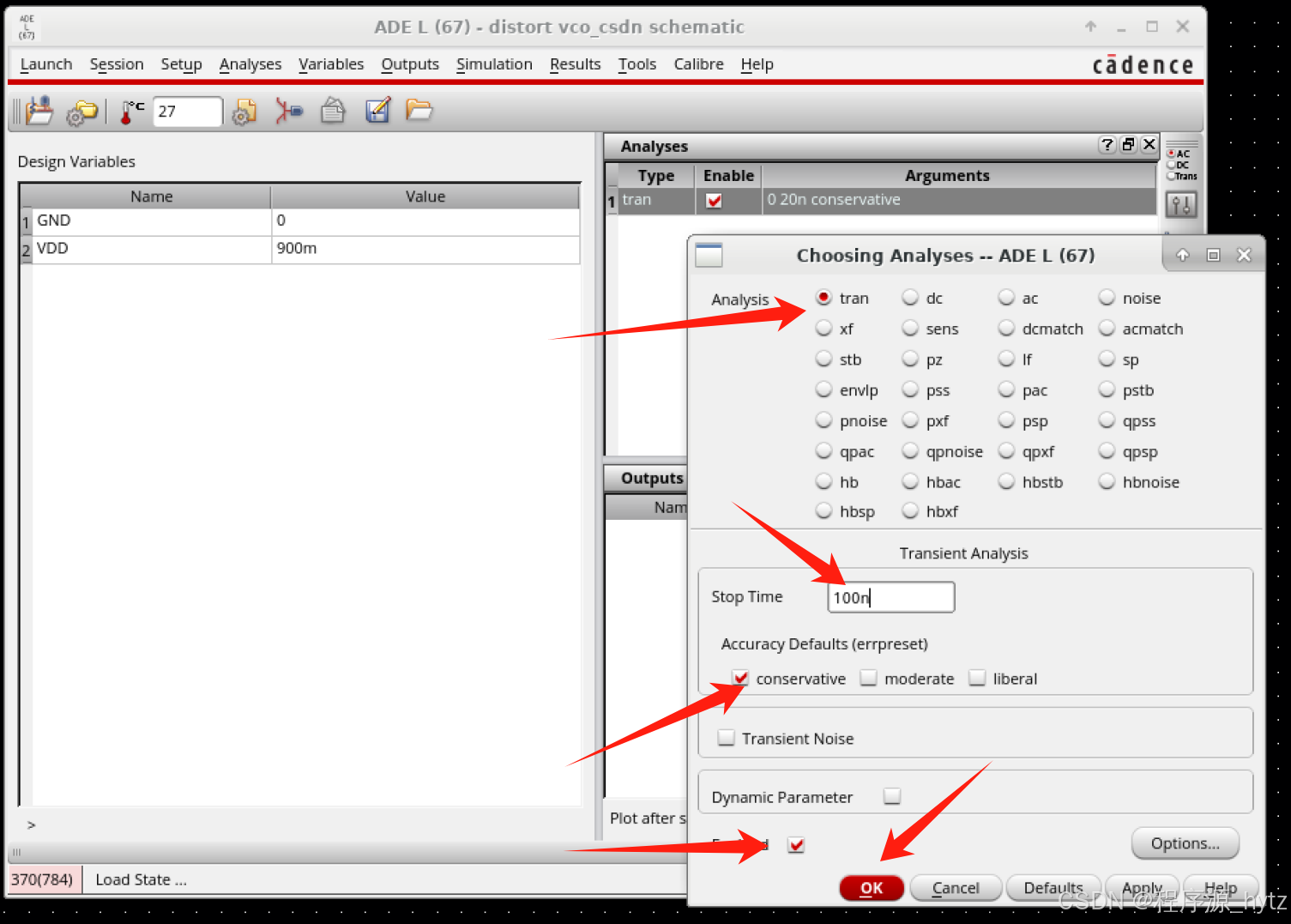Viewport: 1291px width, 924px height.
Task: Toggle the tran row Enable checkbox
Action: (x=714, y=201)
